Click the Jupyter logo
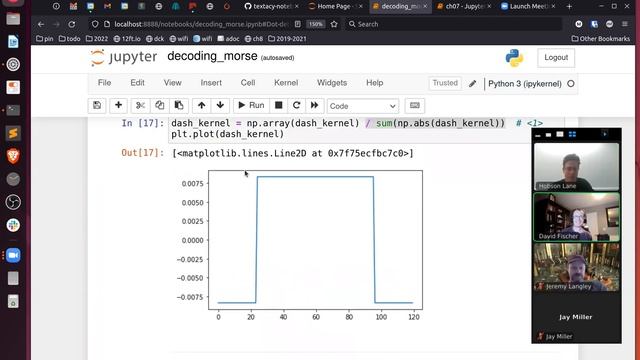The height and width of the screenshot is (360, 640). pyautogui.click(x=123, y=57)
